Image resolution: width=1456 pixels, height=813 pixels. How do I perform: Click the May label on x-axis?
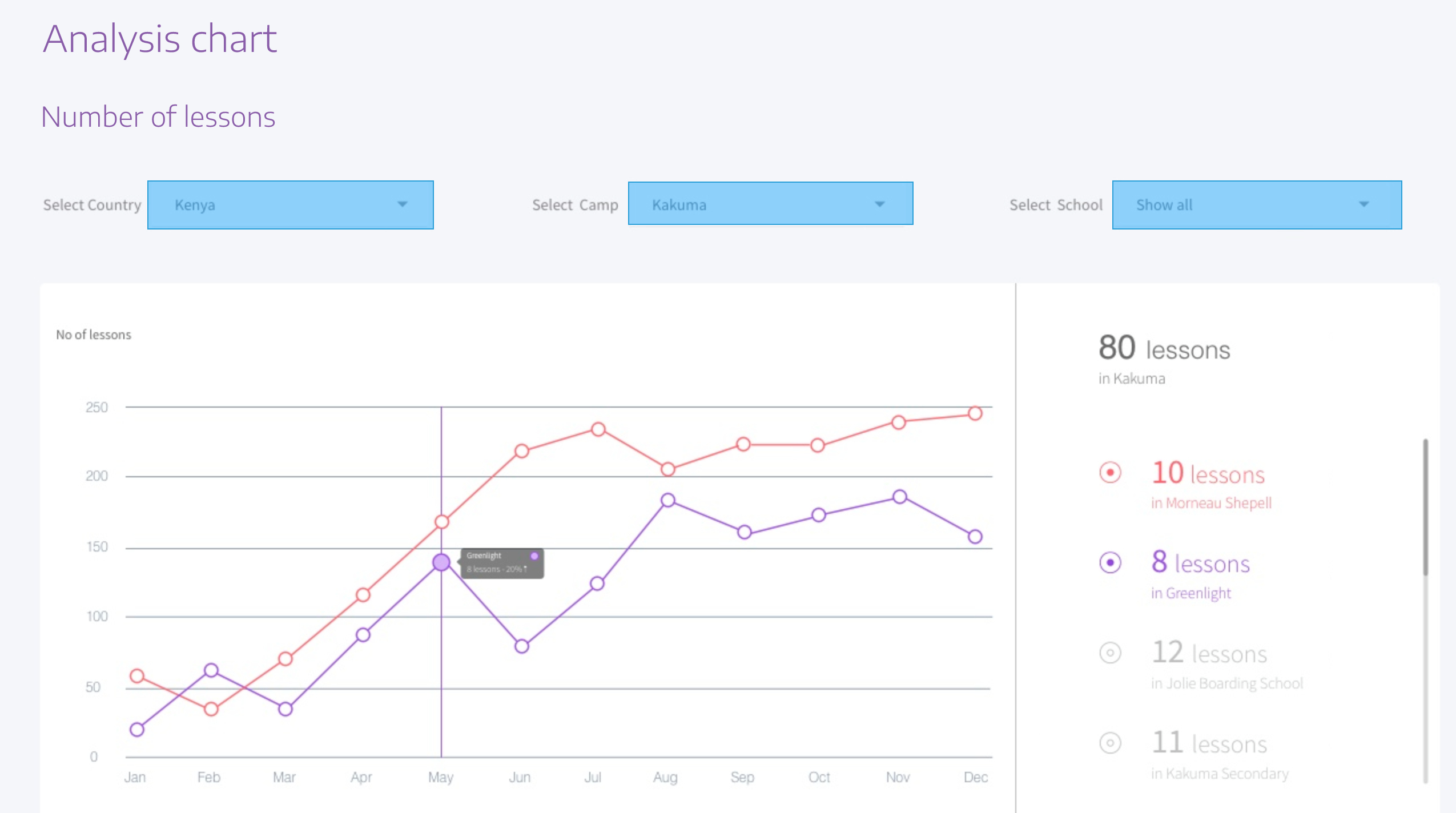[x=441, y=777]
